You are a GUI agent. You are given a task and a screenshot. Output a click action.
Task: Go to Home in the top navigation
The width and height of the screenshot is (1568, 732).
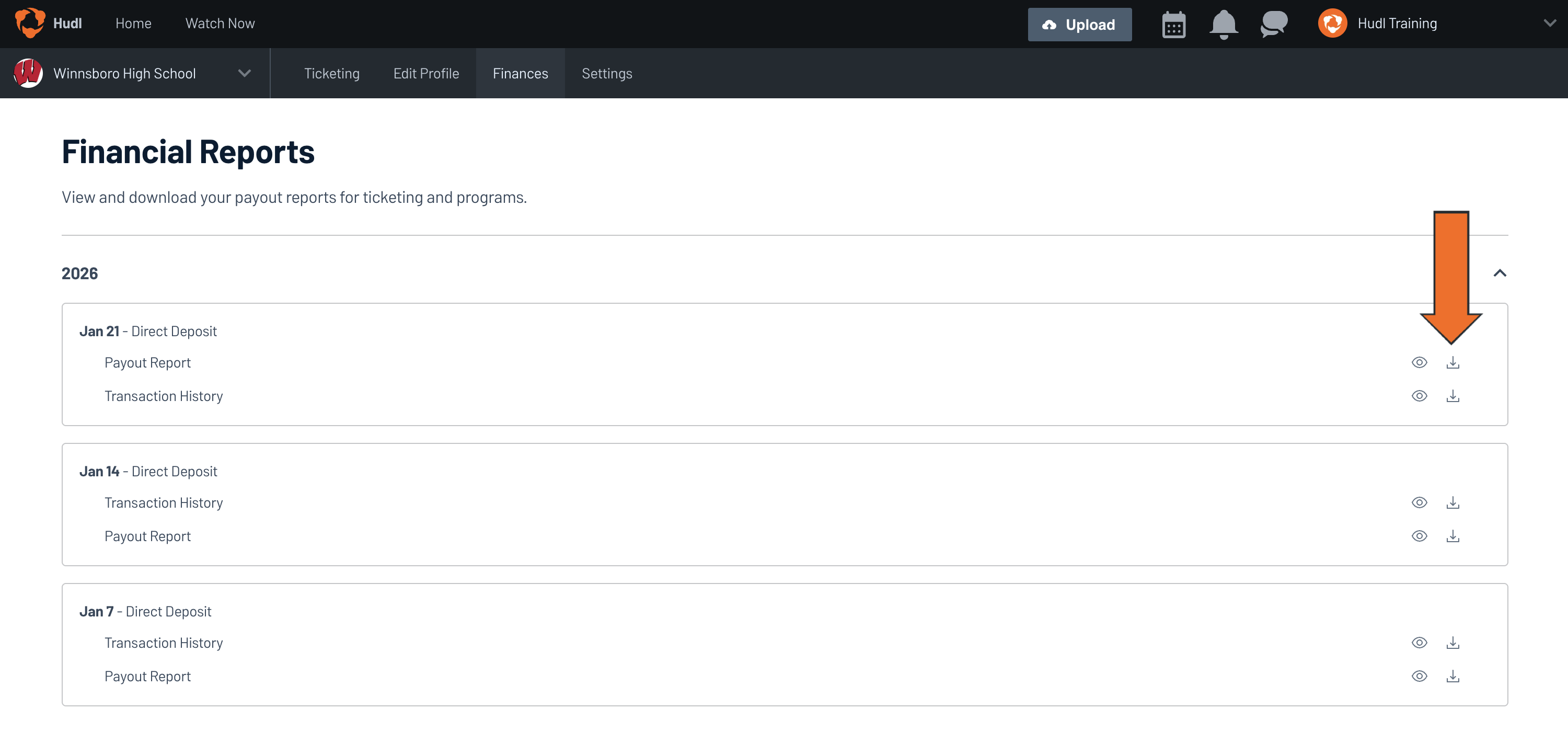click(133, 23)
